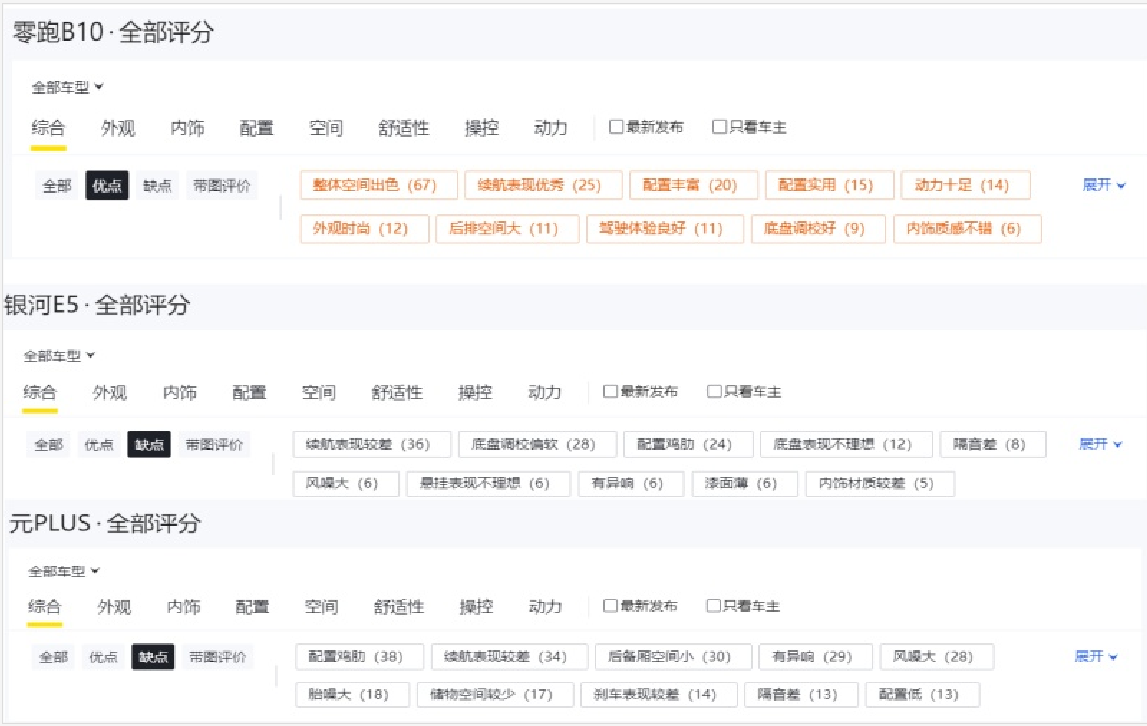Open 全部车型 dropdown for 元PLUS

click(x=64, y=571)
